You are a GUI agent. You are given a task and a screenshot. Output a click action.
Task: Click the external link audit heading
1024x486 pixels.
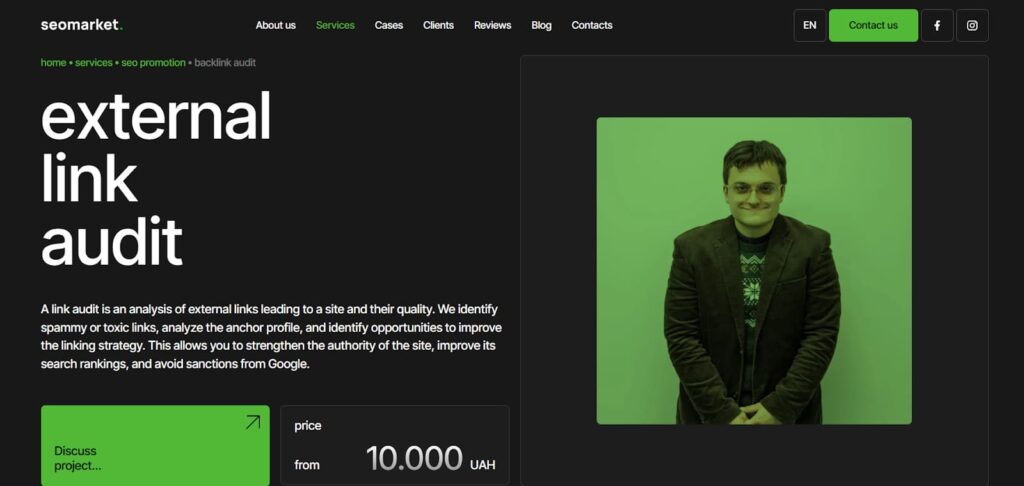[x=156, y=179]
